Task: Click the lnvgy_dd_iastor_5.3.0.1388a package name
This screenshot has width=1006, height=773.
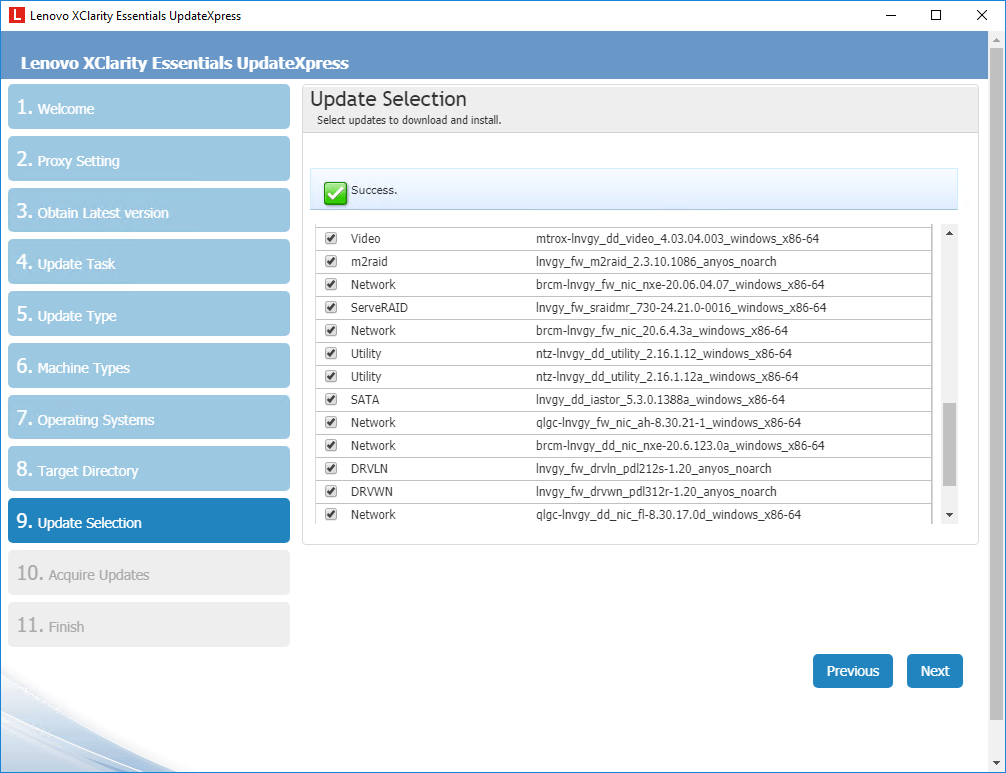Action: 660,400
